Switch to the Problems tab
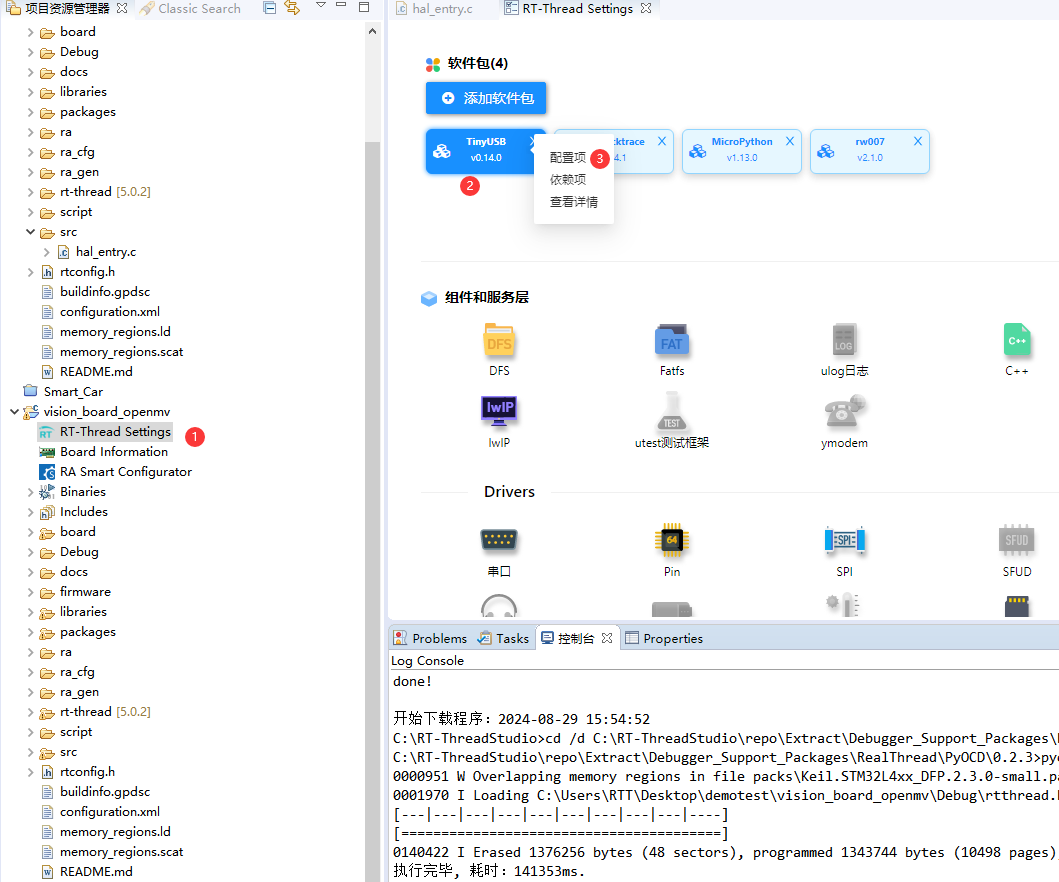This screenshot has width=1059, height=882. click(x=430, y=638)
